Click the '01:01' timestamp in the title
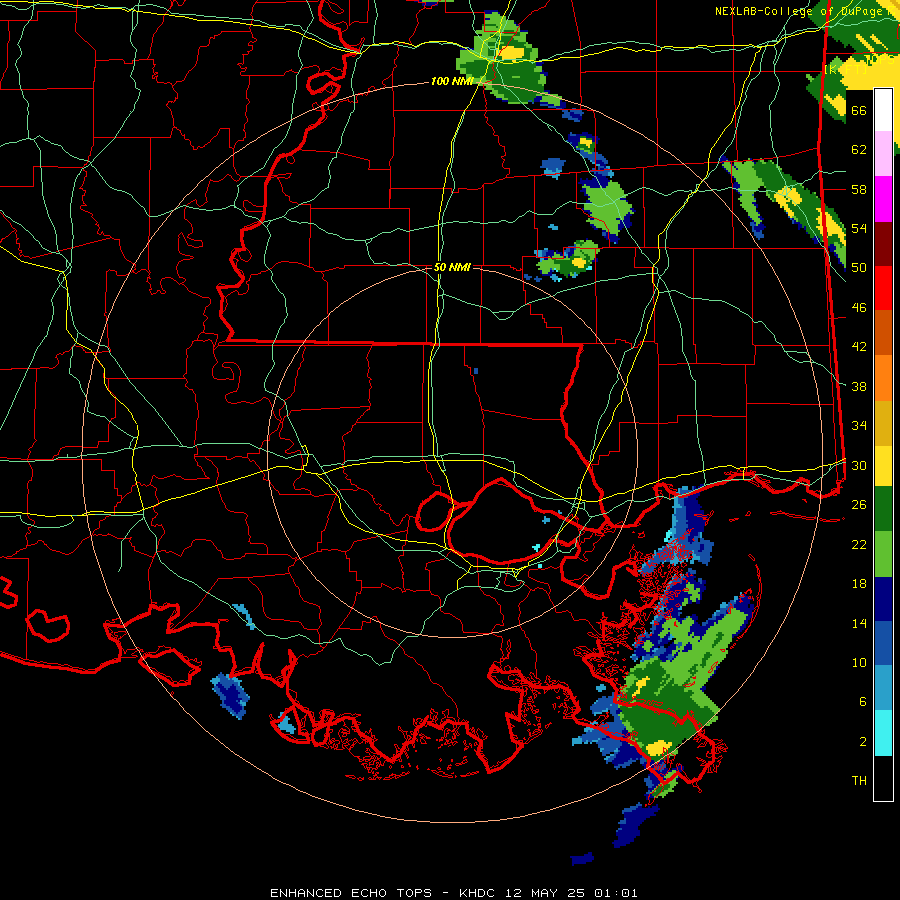 tap(615, 893)
